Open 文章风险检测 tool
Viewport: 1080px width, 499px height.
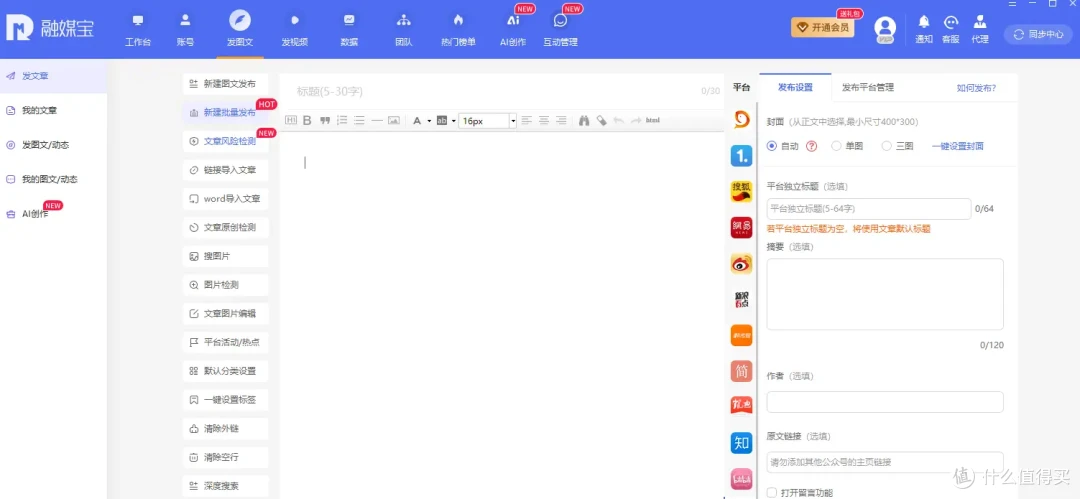click(x=226, y=141)
